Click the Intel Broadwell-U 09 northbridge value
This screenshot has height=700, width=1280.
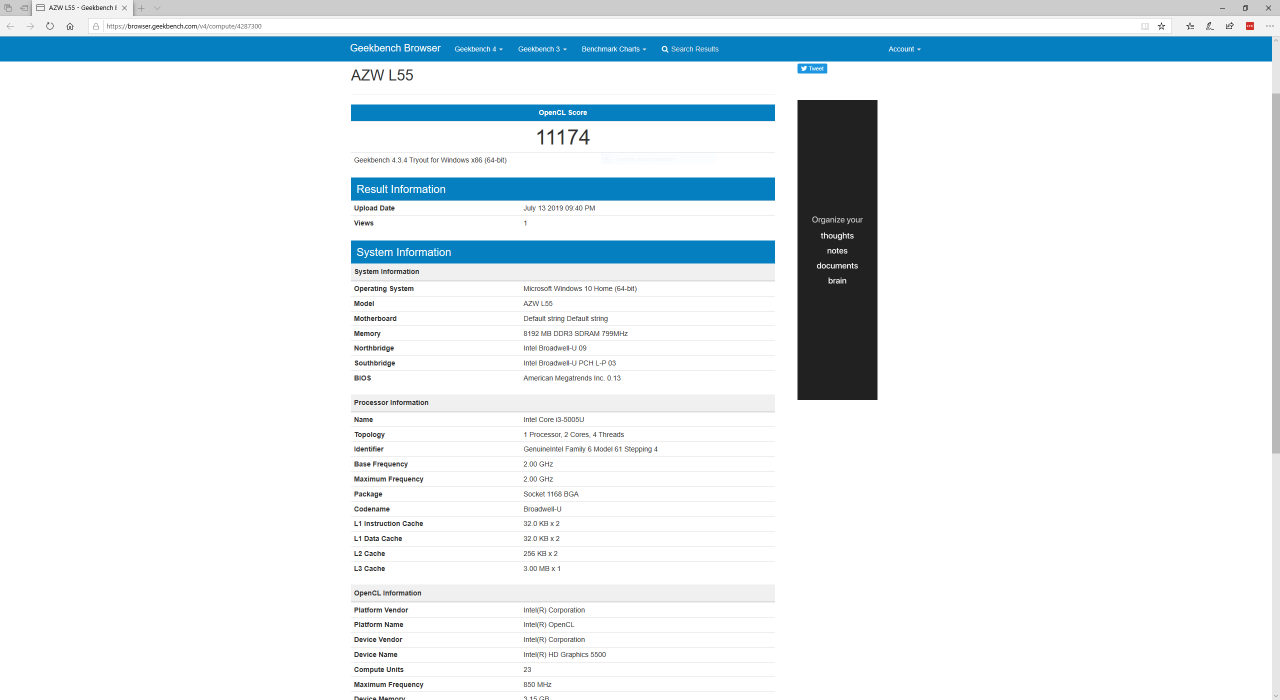click(555, 348)
